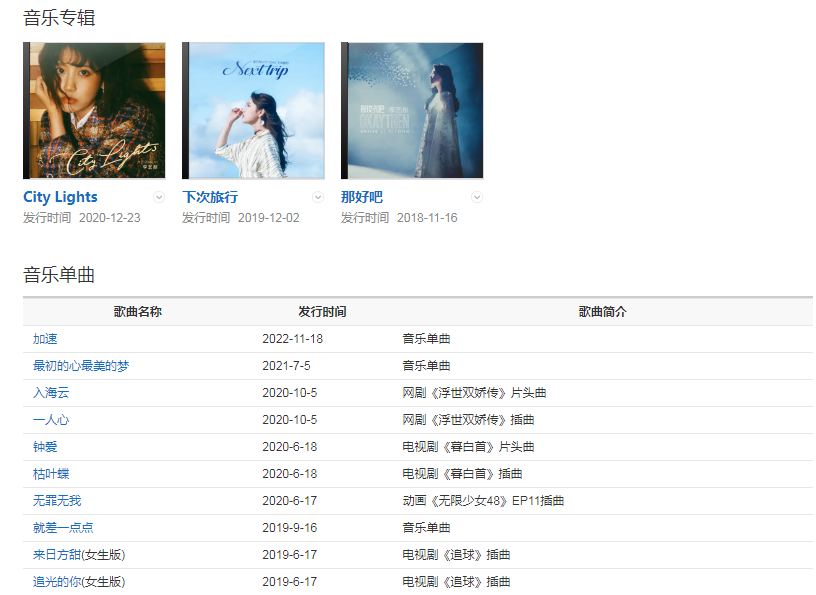
Task: Open the song link 就差一点点
Action: click(63, 528)
